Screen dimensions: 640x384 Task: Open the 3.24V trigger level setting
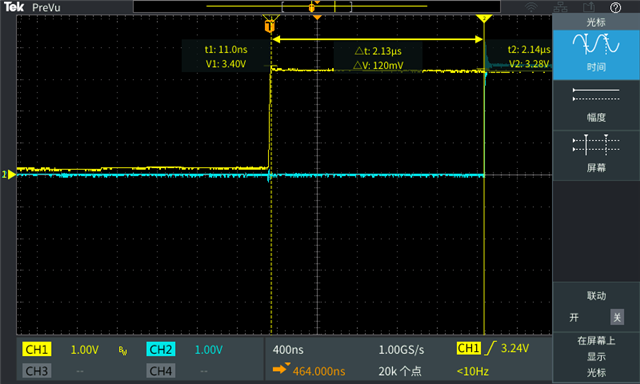[x=515, y=348]
